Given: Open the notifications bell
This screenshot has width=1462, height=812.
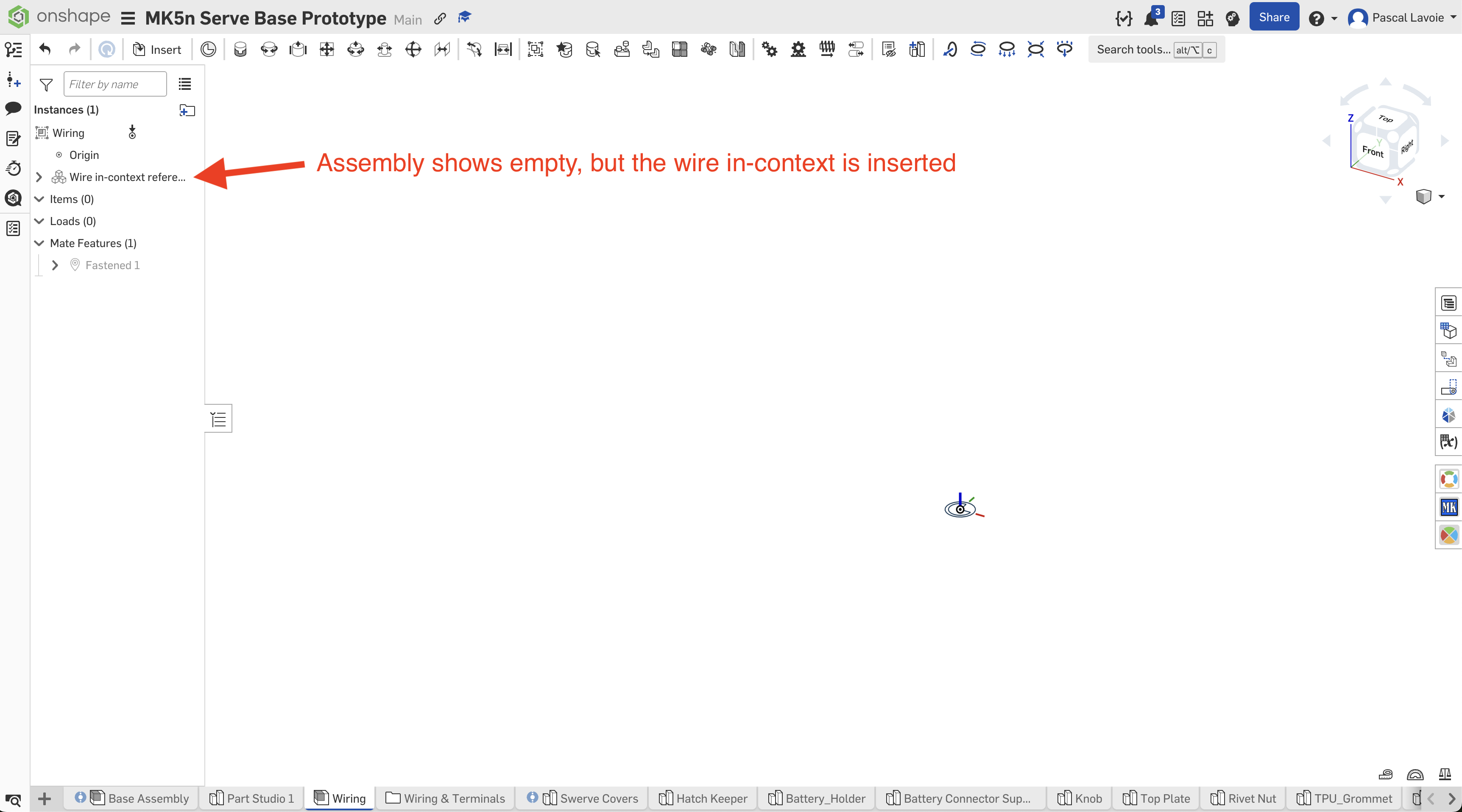Looking at the screenshot, I should click(x=1151, y=19).
